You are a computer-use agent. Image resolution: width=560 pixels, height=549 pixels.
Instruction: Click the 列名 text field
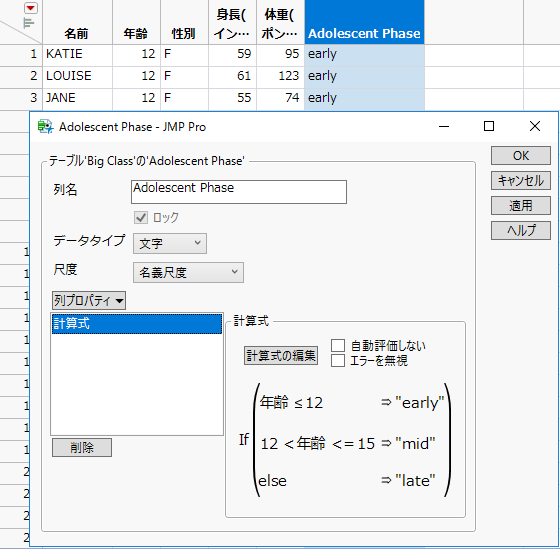(239, 192)
